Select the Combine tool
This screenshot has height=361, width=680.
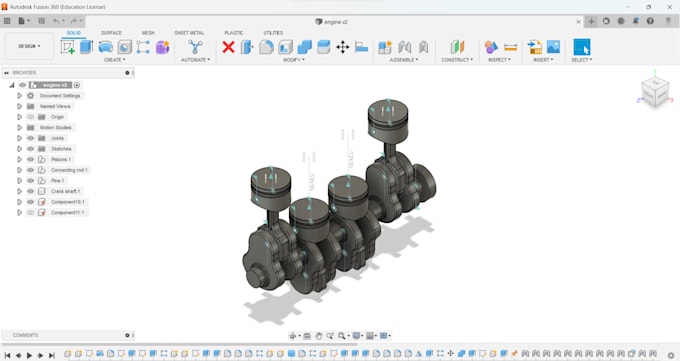(x=304, y=47)
